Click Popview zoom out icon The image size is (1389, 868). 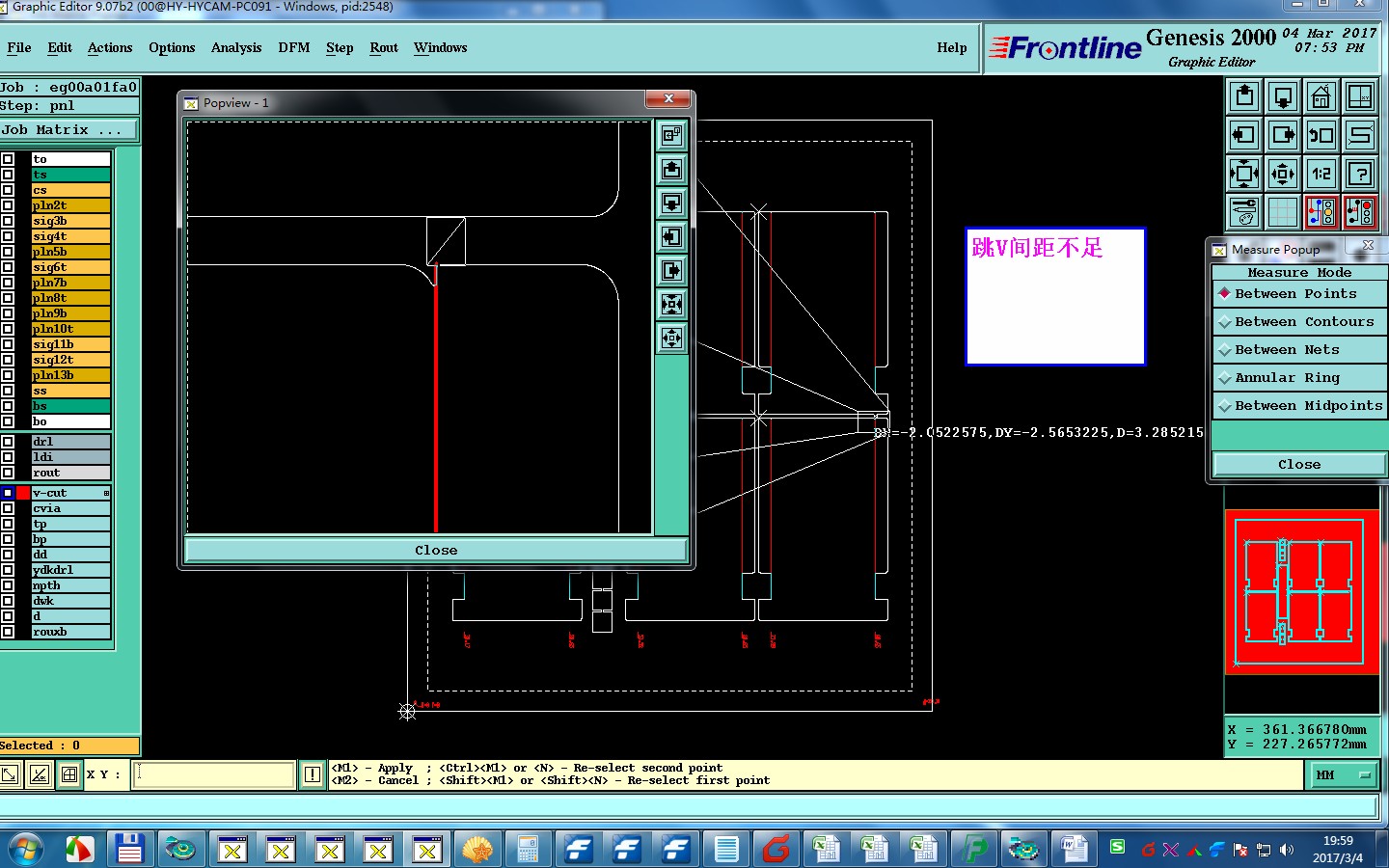click(x=672, y=339)
